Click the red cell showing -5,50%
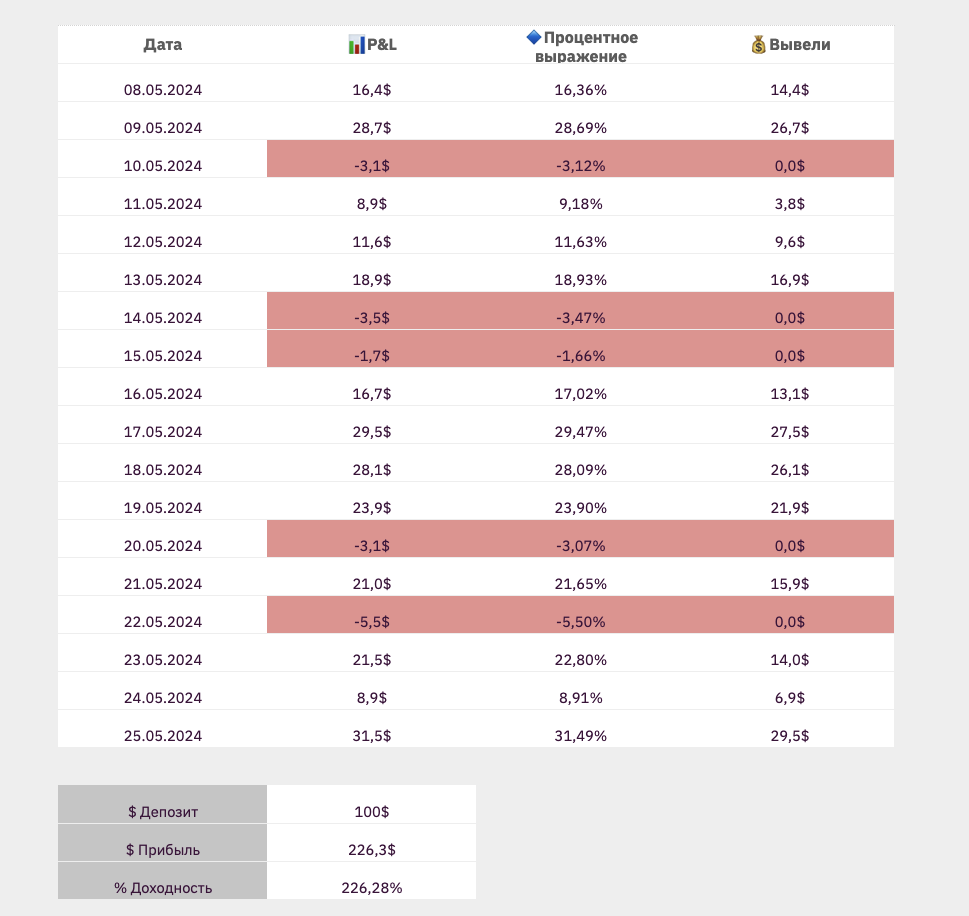The height and width of the screenshot is (916, 969). (x=581, y=622)
